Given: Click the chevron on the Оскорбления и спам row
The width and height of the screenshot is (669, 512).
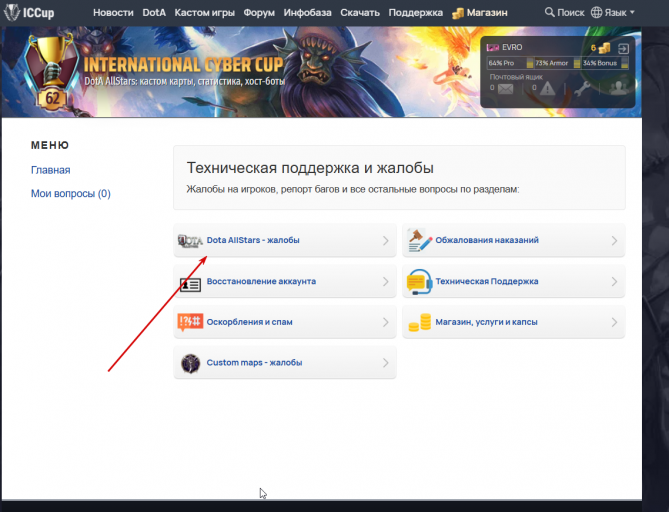Looking at the screenshot, I should point(386,322).
